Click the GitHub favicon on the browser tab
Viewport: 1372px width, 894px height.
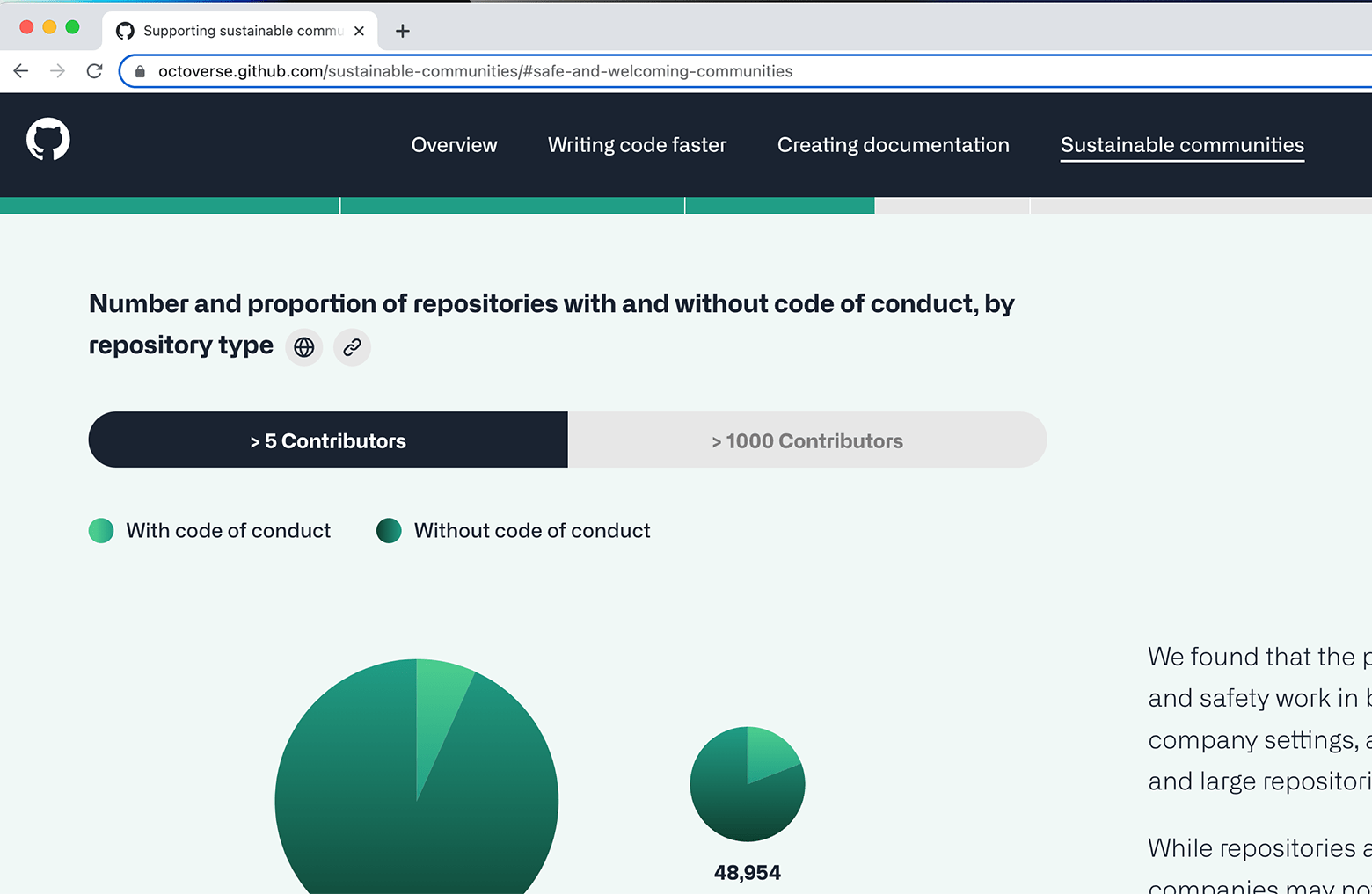[x=125, y=30]
